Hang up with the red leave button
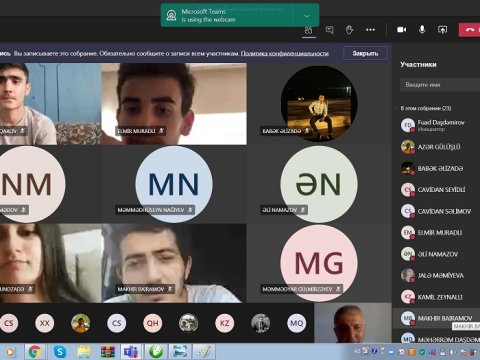 point(469,30)
